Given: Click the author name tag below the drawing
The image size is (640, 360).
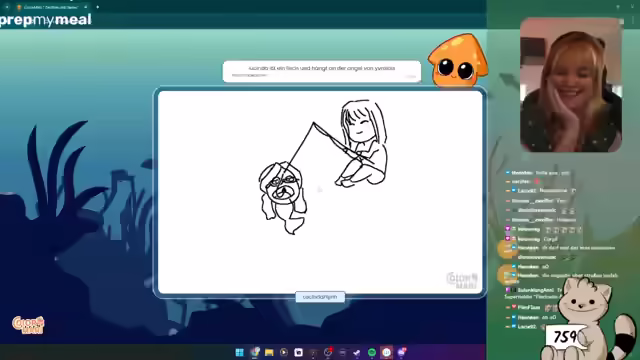Looking at the screenshot, I should tap(320, 297).
